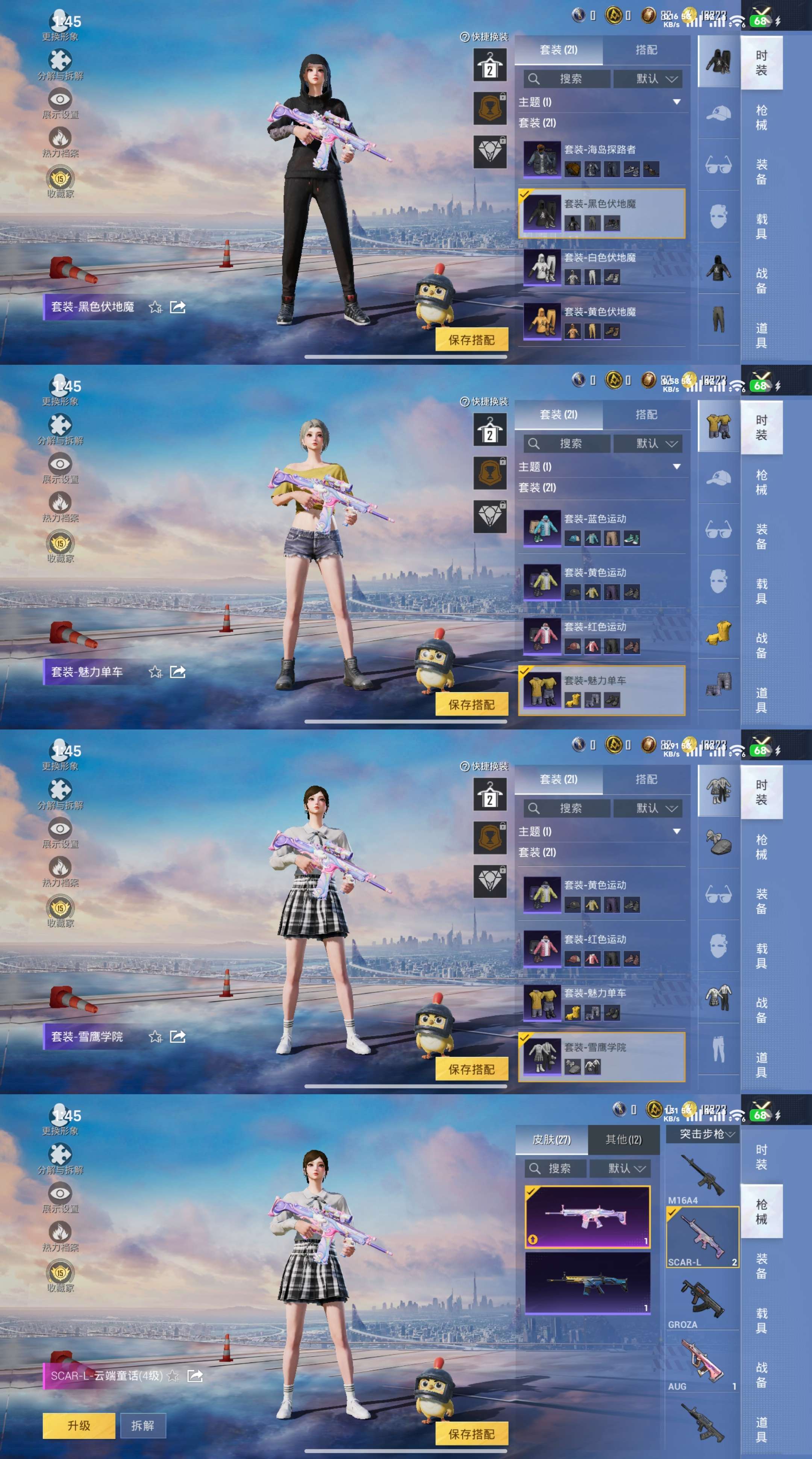Viewport: 812px width, 1459px height.
Task: Open 默认 sort dropdown above the 套装-蓝色运动 list
Action: click(648, 443)
